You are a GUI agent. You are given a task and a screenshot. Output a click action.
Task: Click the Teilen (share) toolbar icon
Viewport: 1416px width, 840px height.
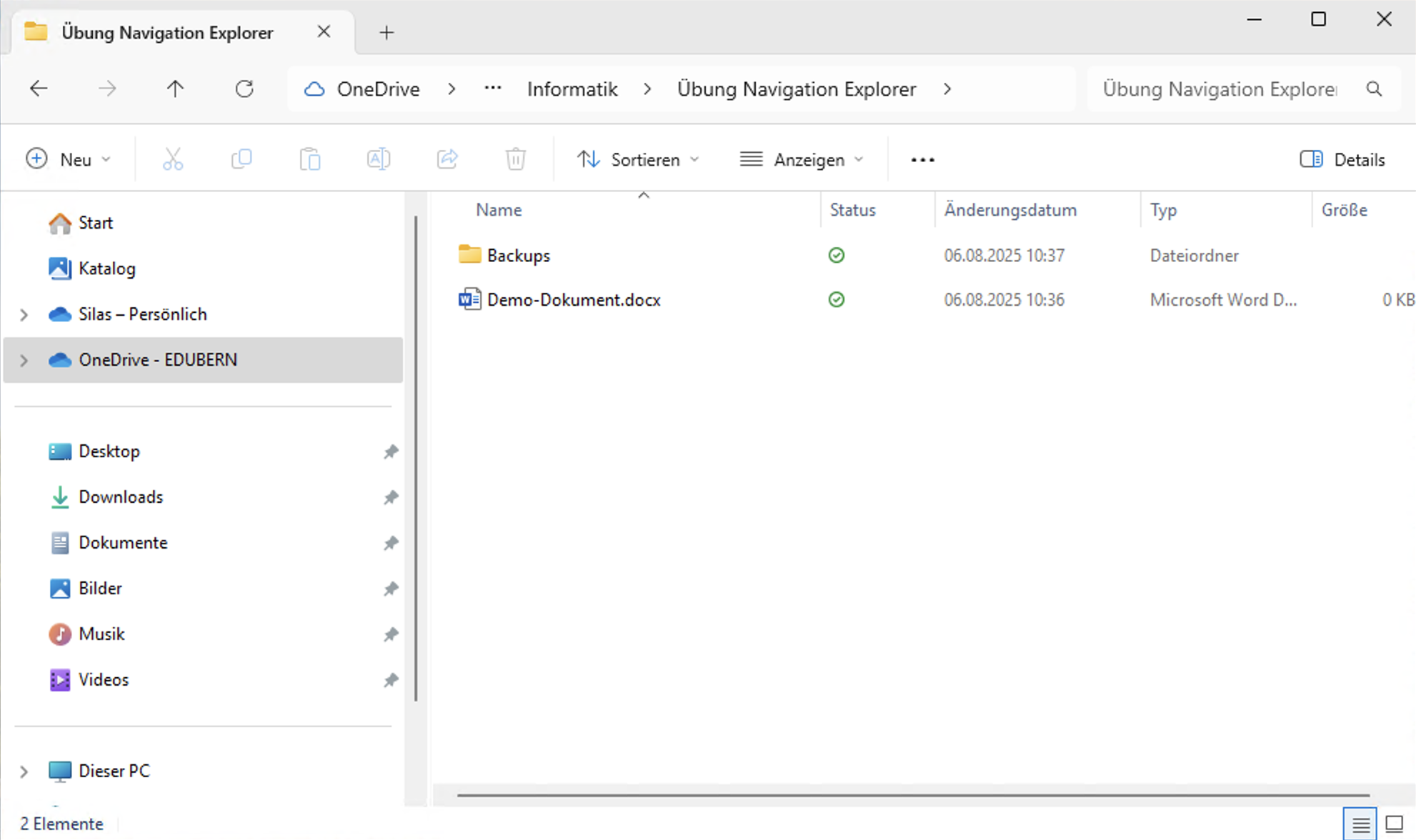447,159
